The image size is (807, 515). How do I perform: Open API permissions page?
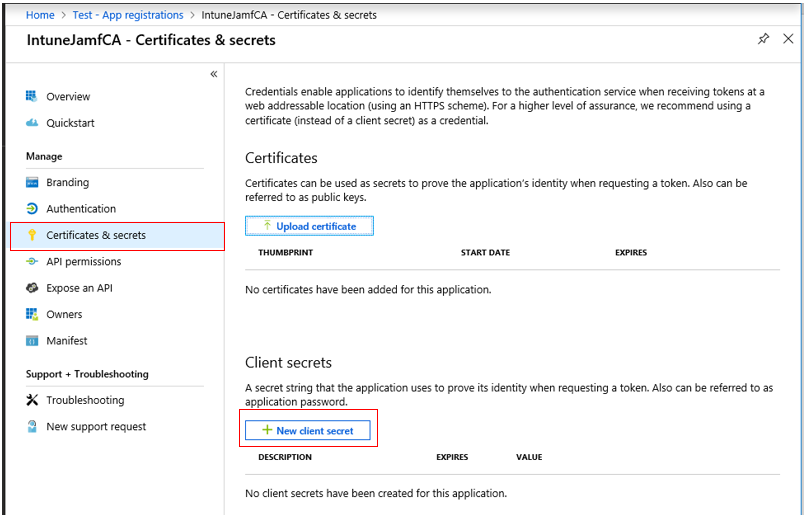(83, 261)
